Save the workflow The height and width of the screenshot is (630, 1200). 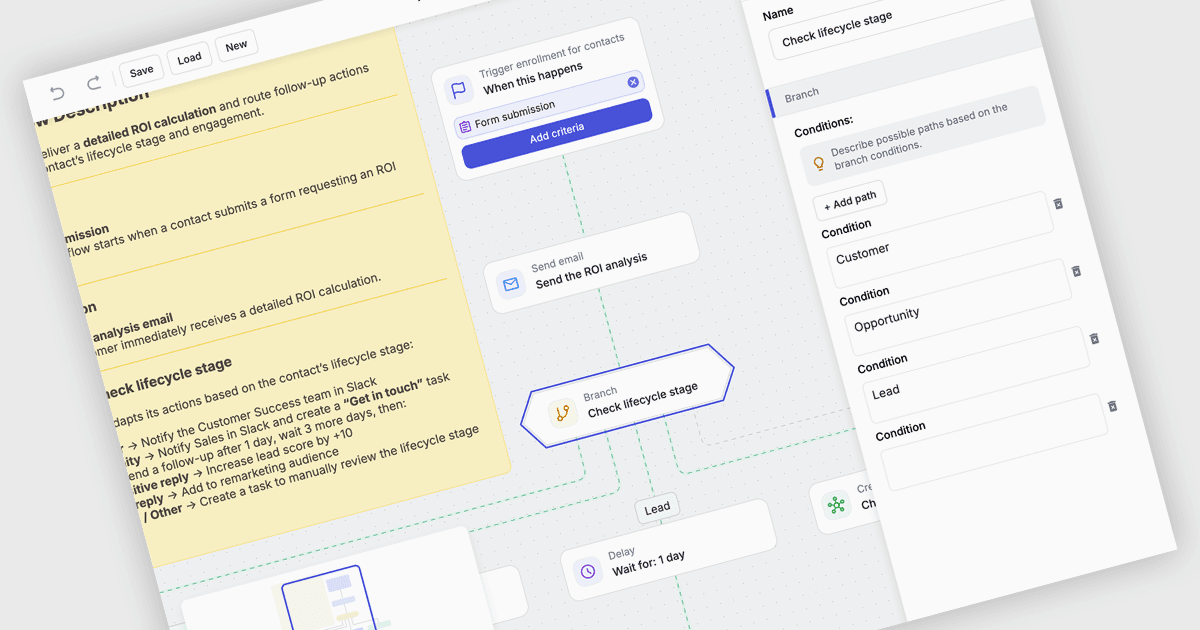coord(142,71)
